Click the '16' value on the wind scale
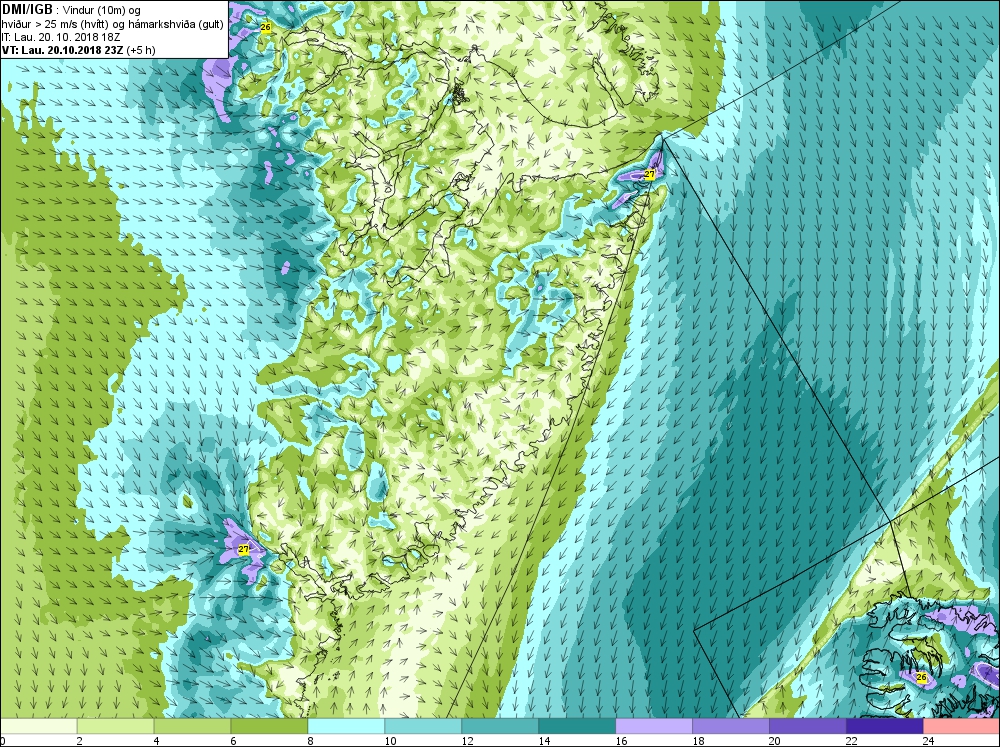Image resolution: width=1000 pixels, height=747 pixels. [x=621, y=741]
